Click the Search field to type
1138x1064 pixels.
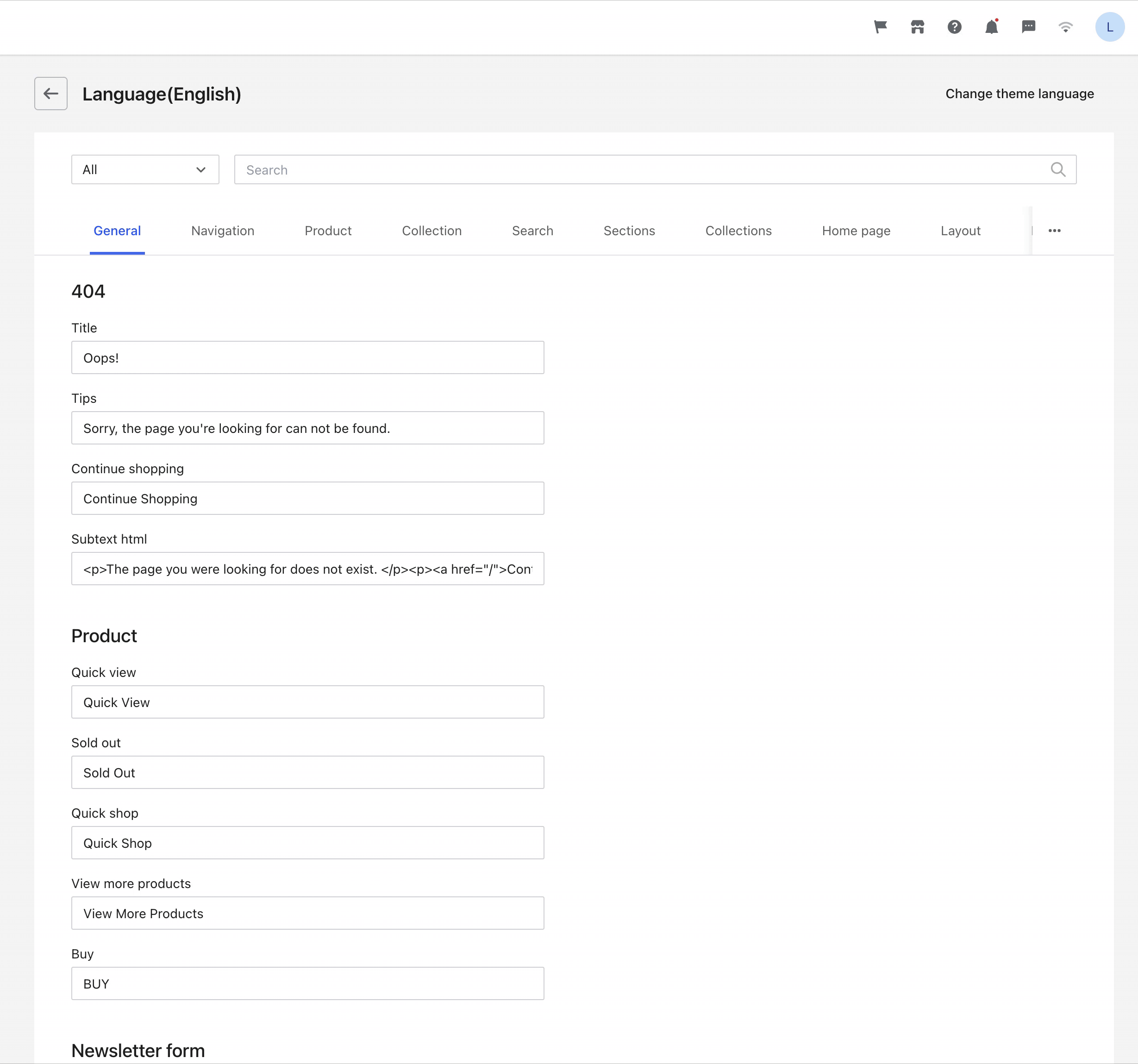655,169
